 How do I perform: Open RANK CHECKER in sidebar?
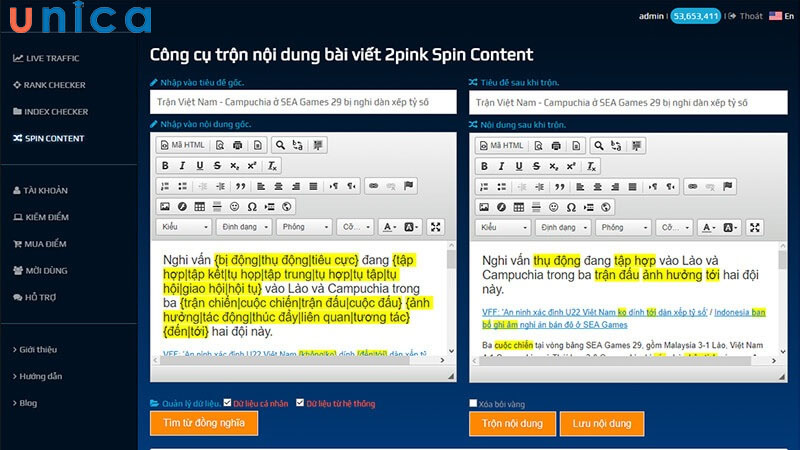(49, 85)
